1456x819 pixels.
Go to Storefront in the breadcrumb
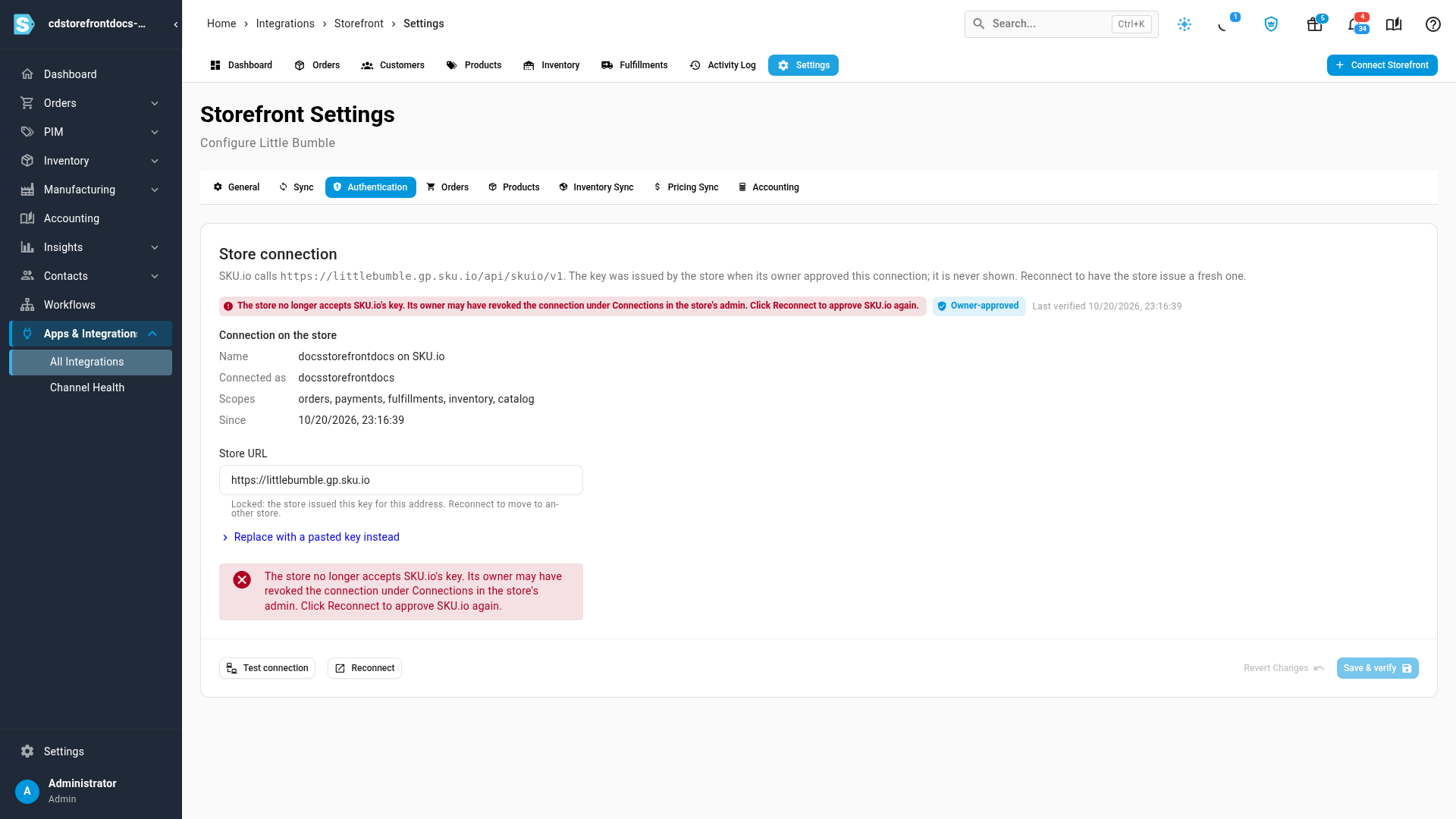coord(359,24)
